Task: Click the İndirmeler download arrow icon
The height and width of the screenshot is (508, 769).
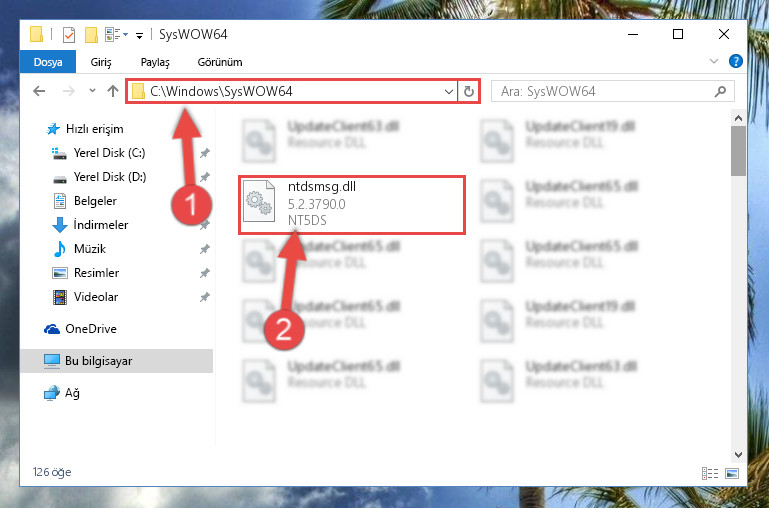Action: coord(59,225)
